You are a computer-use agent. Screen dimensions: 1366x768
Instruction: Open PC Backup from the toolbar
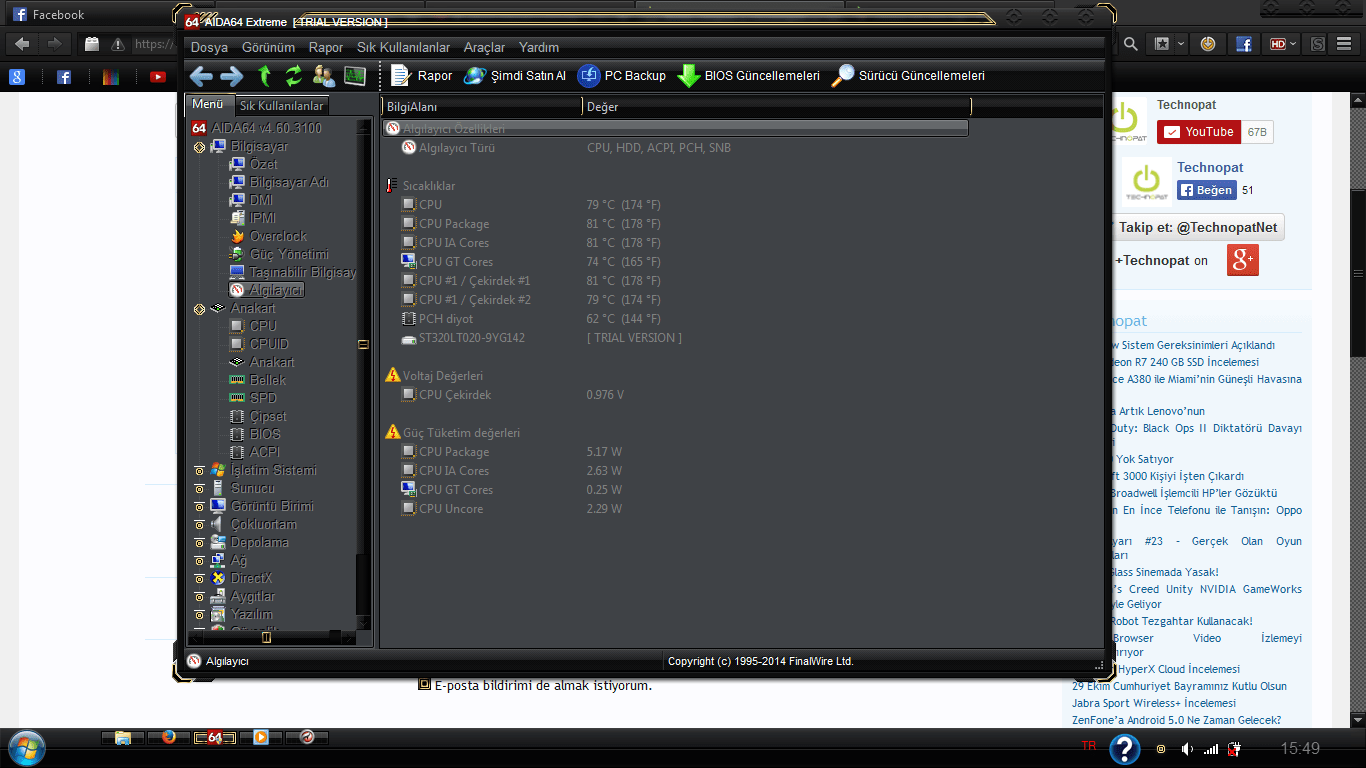[x=621, y=76]
